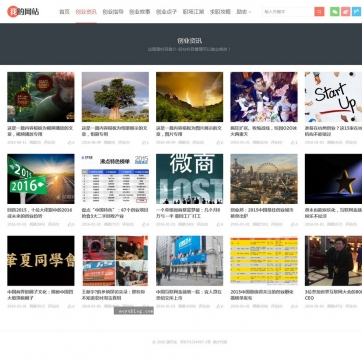
Task: Like the Monkey King article thumbs-up
Action: [x=71, y=143]
